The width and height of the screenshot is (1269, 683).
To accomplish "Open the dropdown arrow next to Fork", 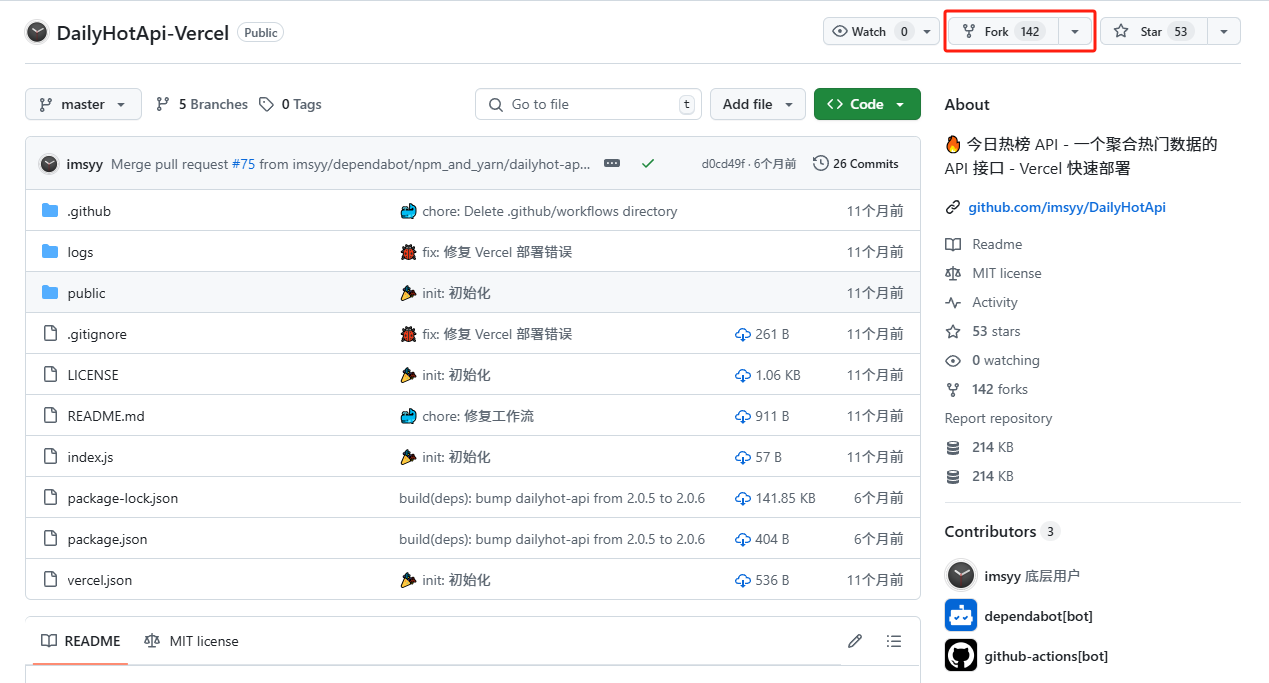I will coord(1075,31).
